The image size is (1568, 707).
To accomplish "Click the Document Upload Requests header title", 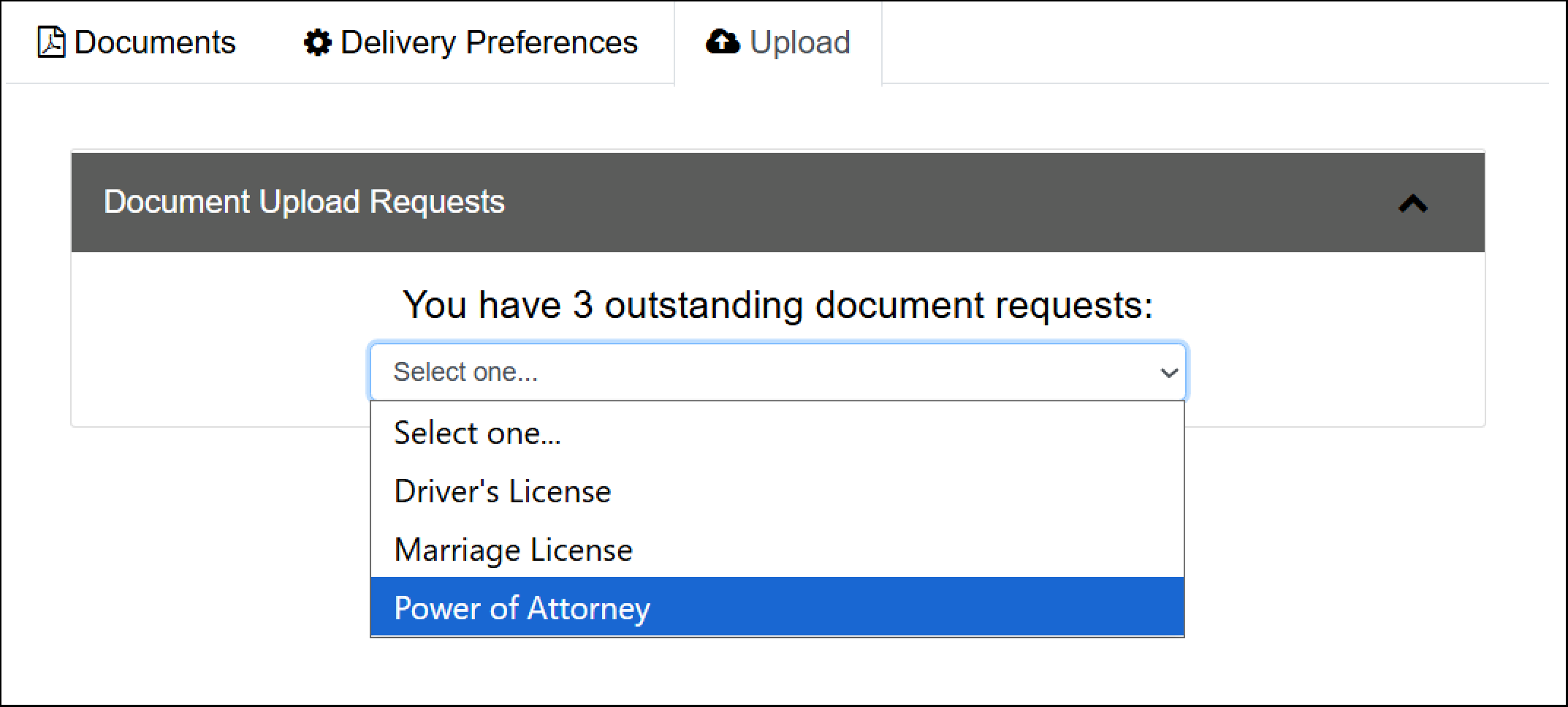I will 304,202.
